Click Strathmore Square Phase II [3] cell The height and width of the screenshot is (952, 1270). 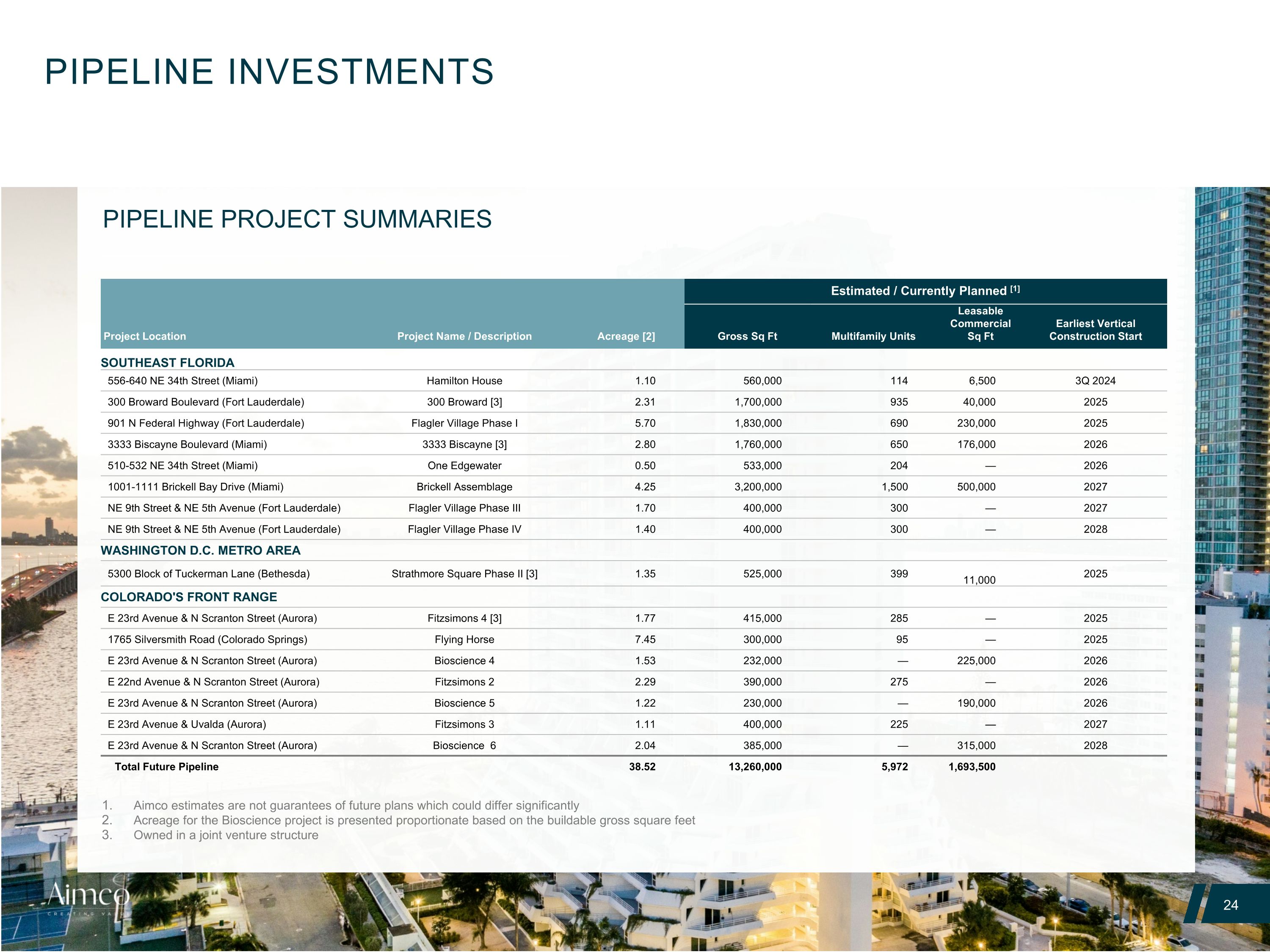point(464,574)
